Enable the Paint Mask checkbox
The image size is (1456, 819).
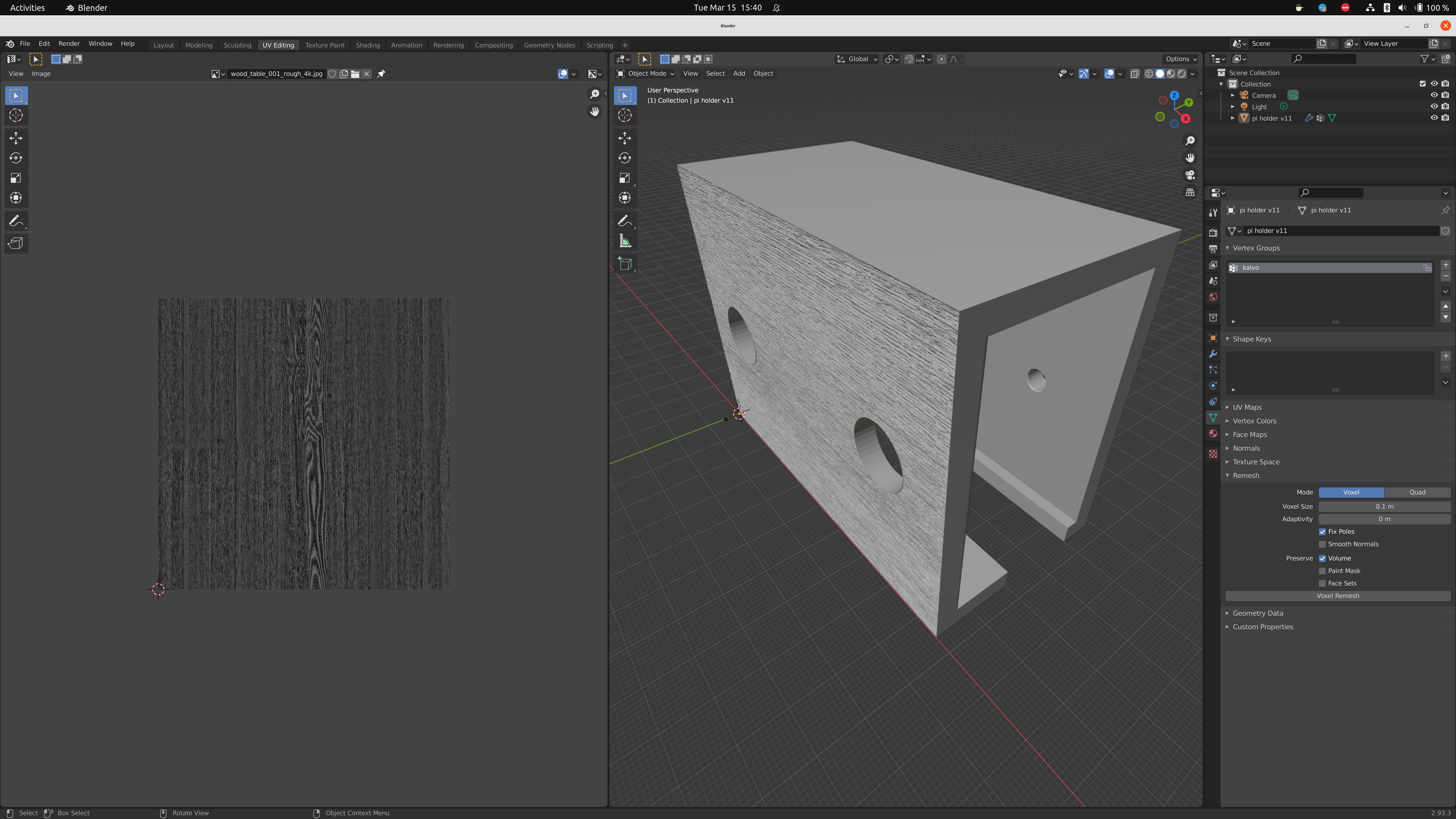pyautogui.click(x=1322, y=571)
